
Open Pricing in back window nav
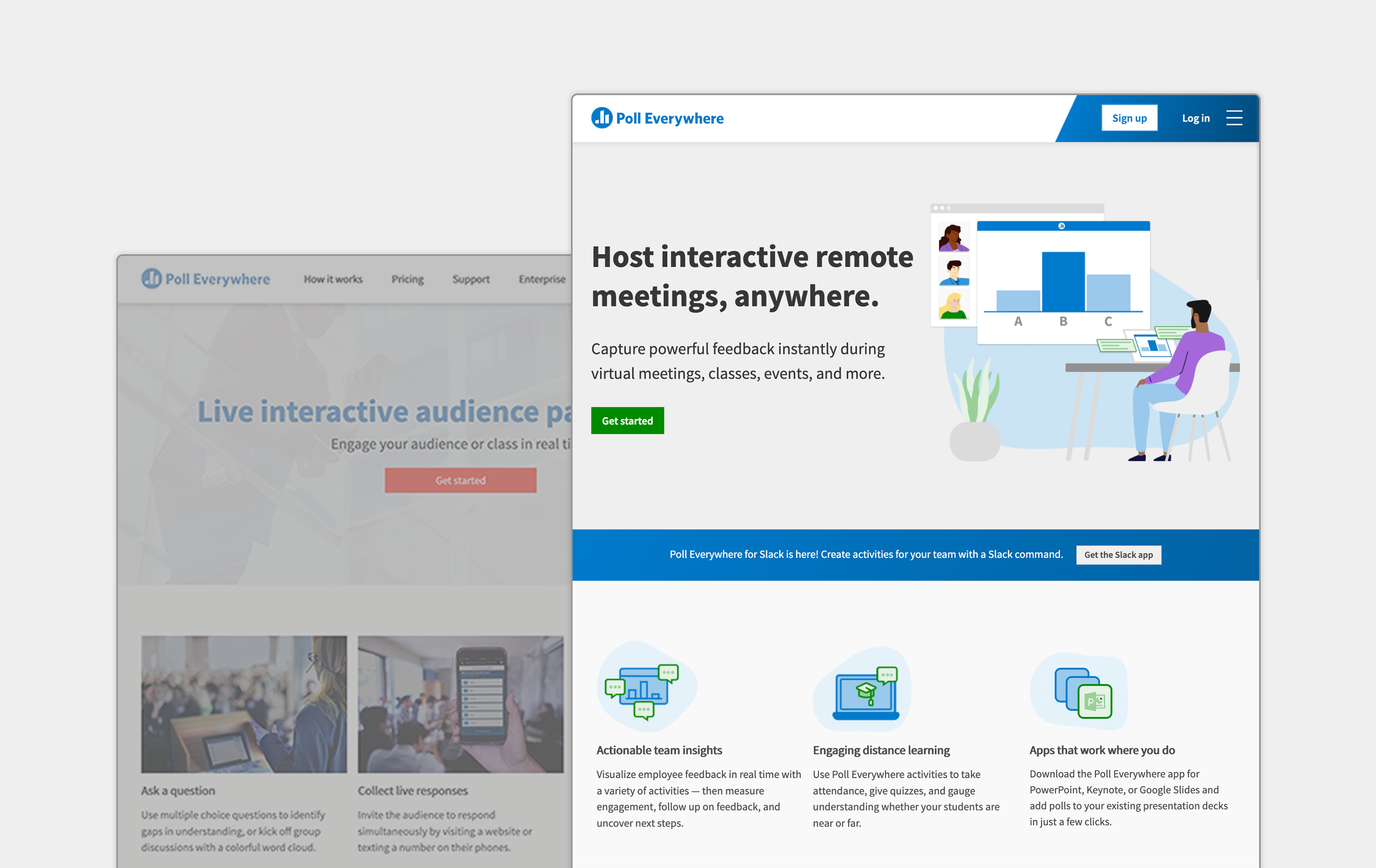click(x=407, y=279)
